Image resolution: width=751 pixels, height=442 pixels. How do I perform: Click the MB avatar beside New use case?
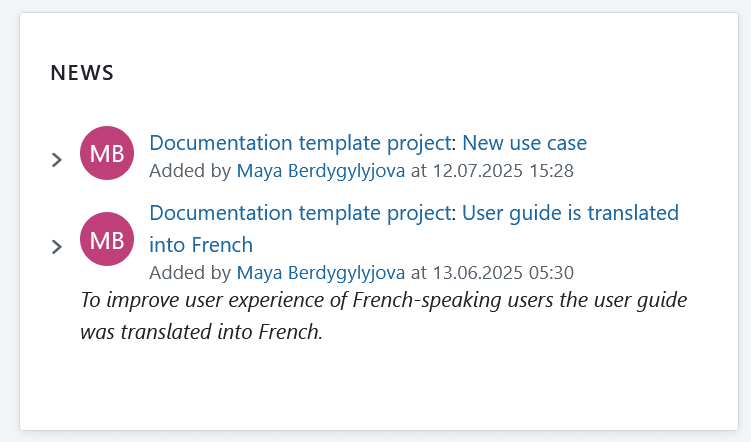pyautogui.click(x=107, y=154)
